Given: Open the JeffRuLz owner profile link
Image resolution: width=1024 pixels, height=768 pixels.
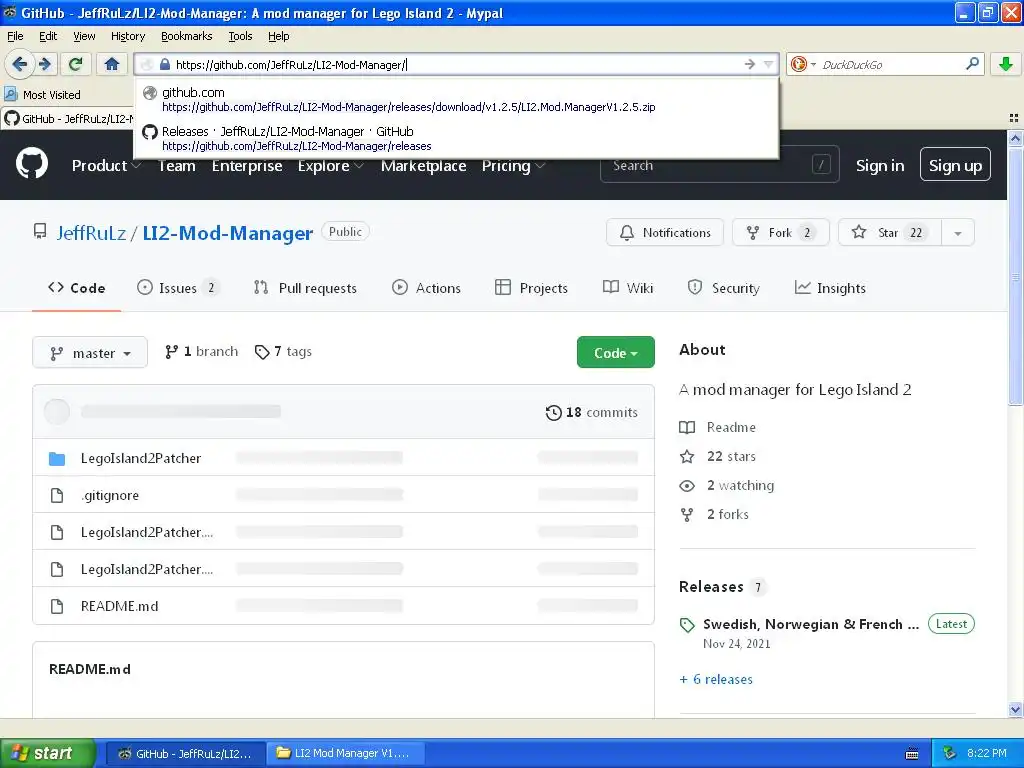Looking at the screenshot, I should pyautogui.click(x=91, y=233).
